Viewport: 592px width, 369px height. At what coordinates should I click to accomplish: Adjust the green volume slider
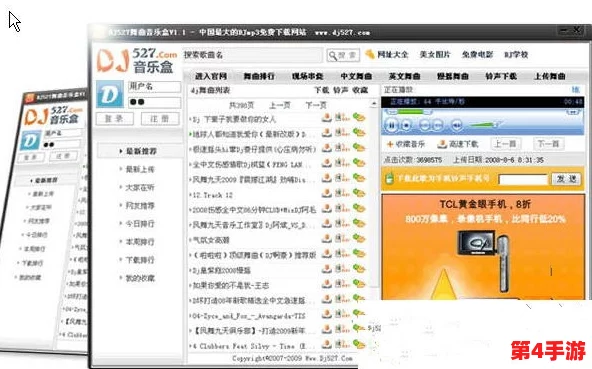[x=483, y=125]
